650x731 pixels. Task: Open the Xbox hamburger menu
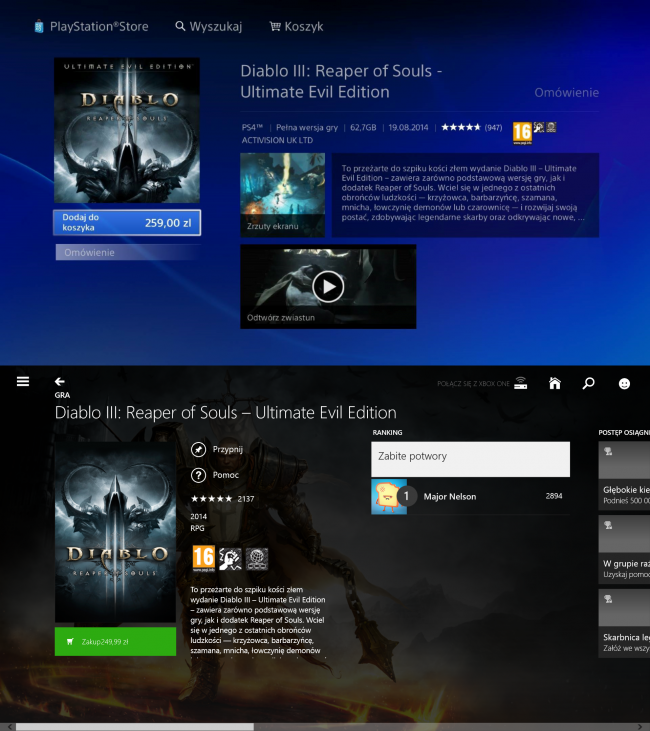[23, 381]
